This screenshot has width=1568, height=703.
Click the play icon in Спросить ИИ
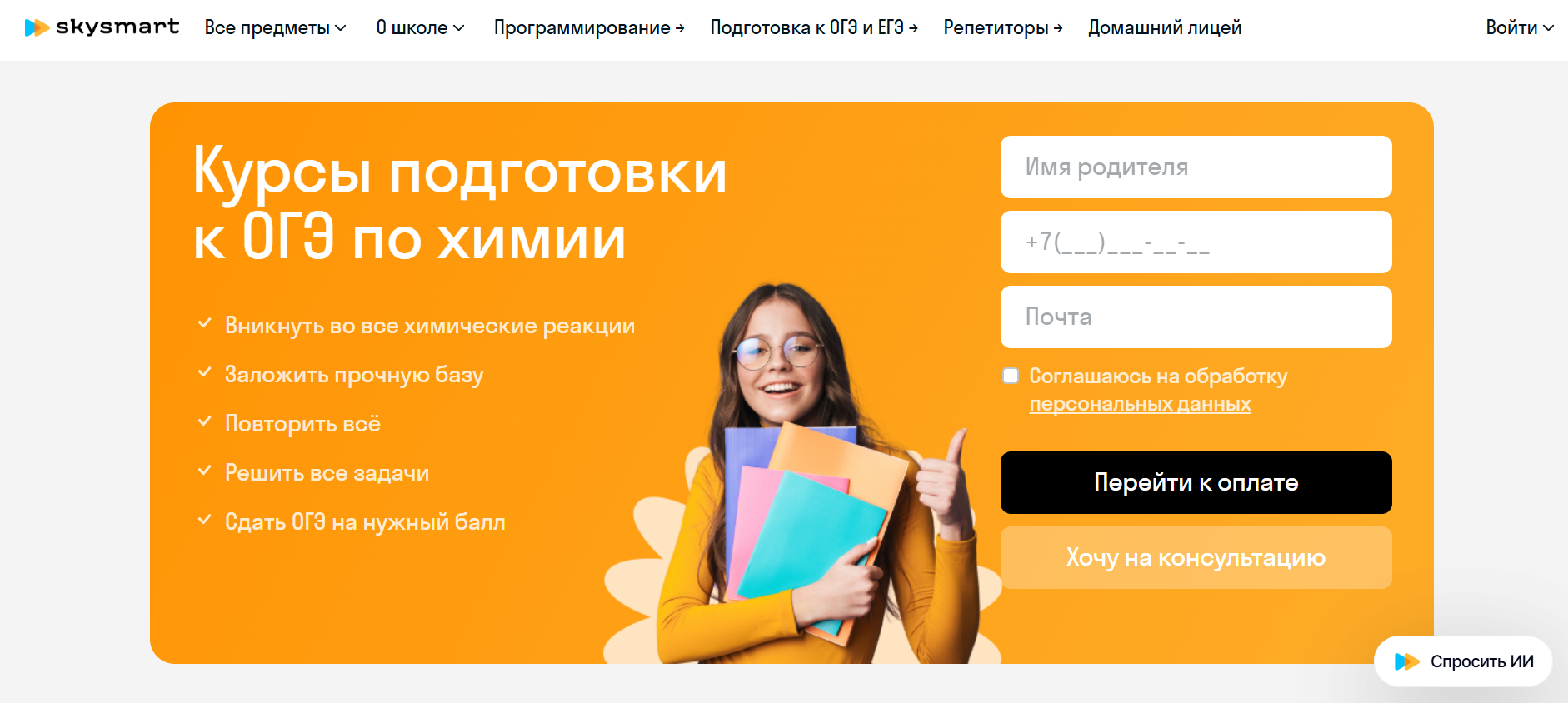(1407, 661)
